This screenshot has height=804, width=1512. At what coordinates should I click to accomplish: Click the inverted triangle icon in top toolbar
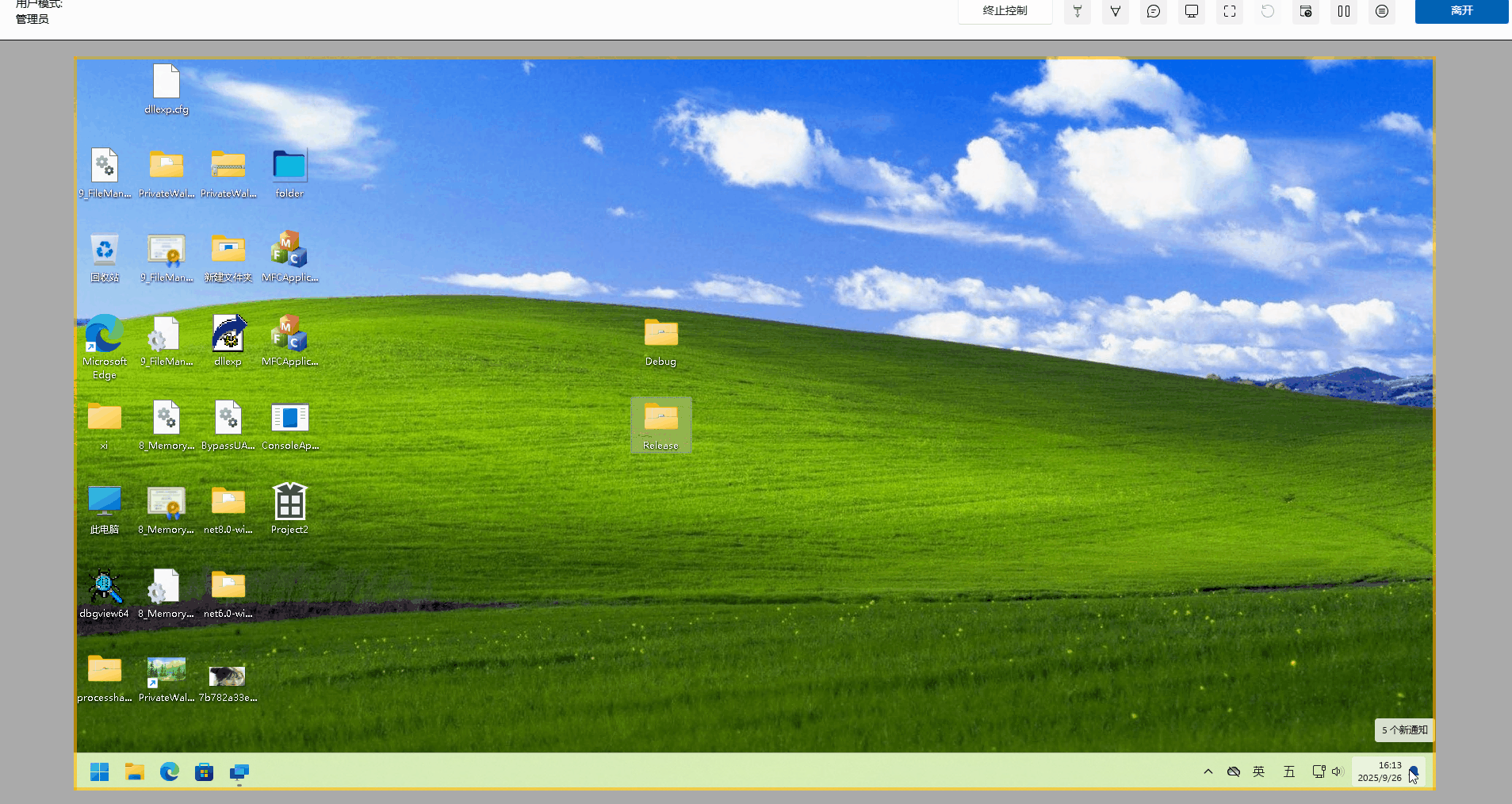[1116, 11]
